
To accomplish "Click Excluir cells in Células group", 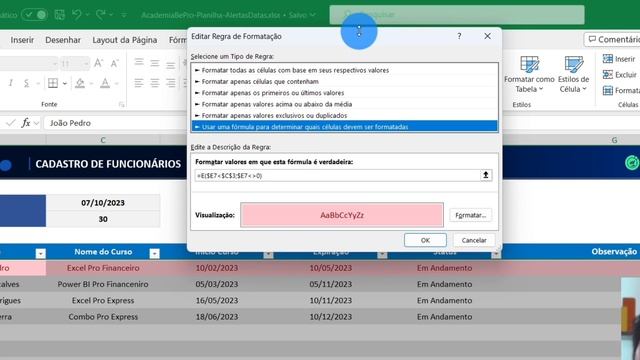I will point(620,75).
